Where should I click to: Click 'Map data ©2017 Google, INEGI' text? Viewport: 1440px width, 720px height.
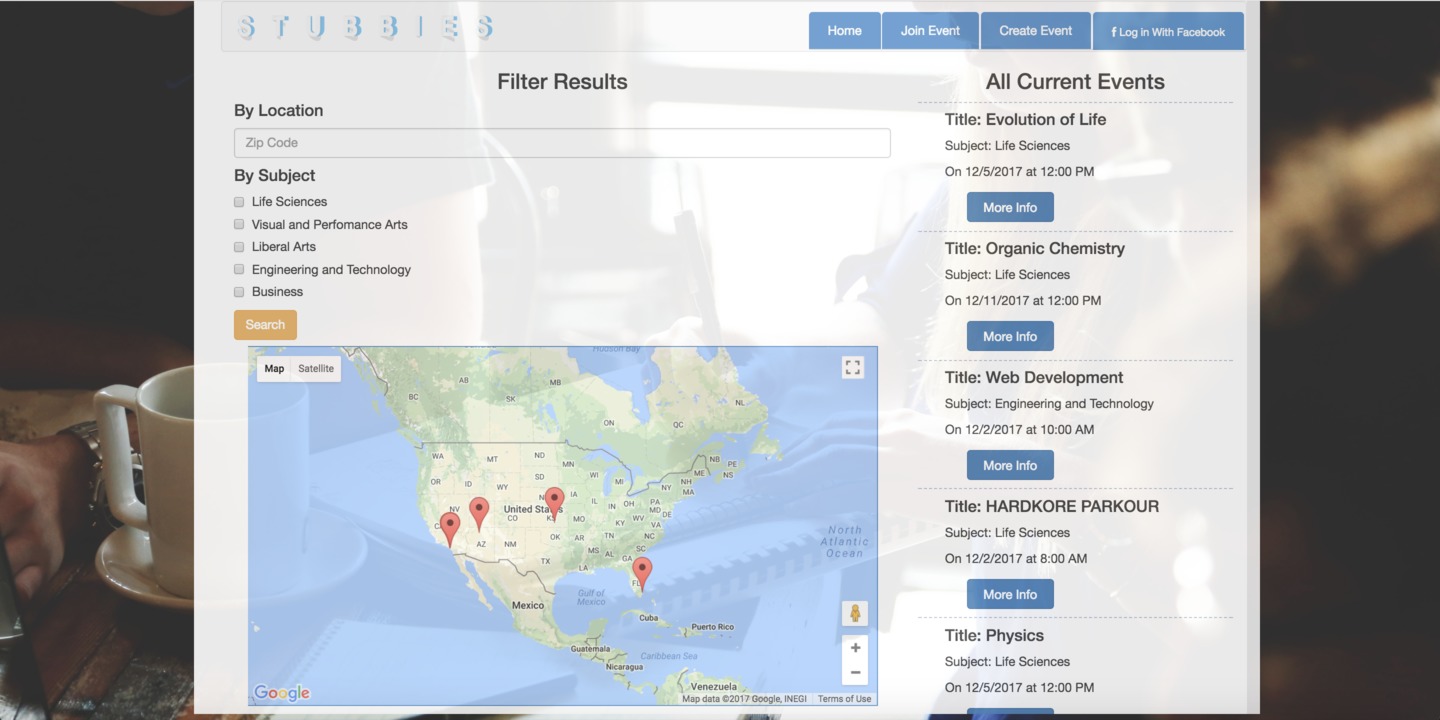coord(746,699)
